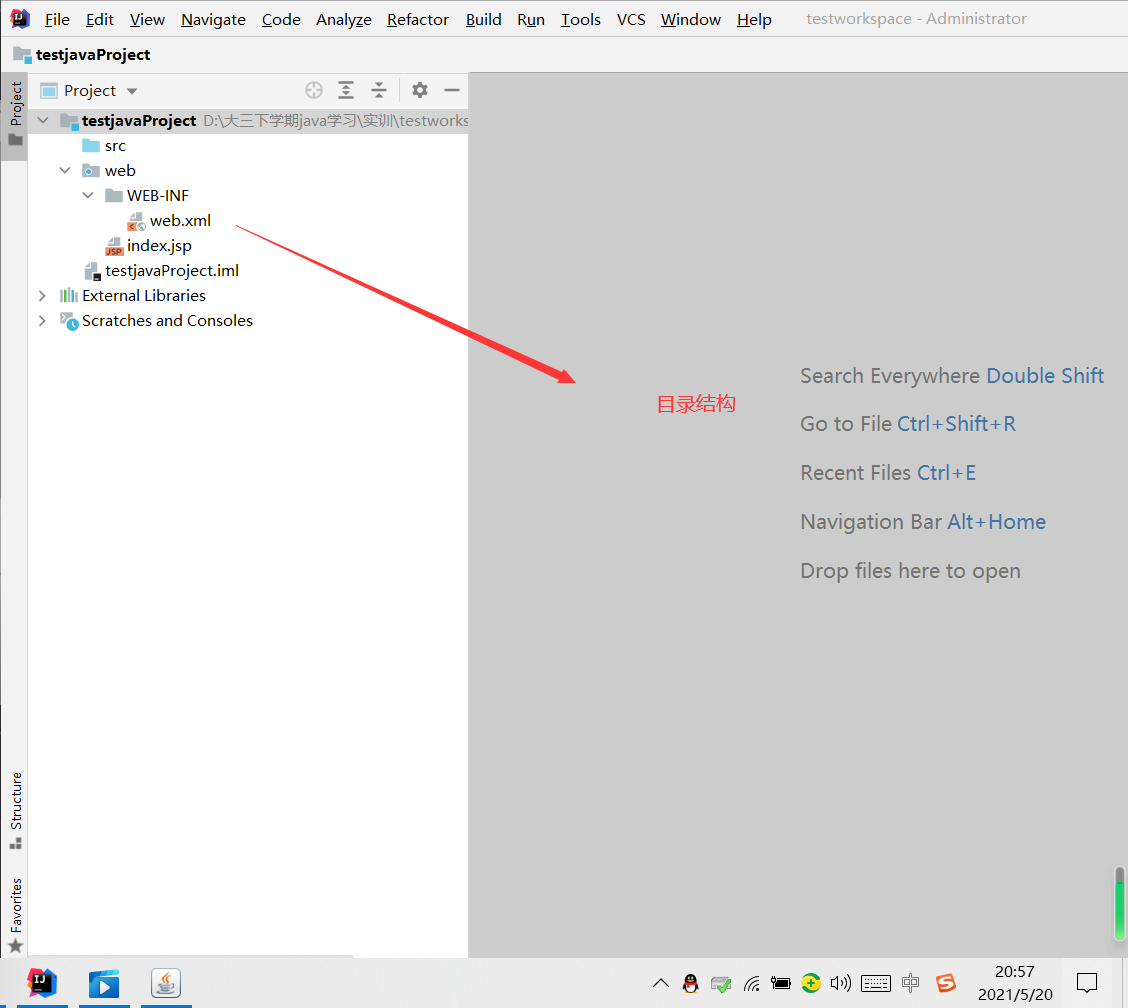Open the VCS menu
The height and width of the screenshot is (1008, 1128).
(x=631, y=19)
